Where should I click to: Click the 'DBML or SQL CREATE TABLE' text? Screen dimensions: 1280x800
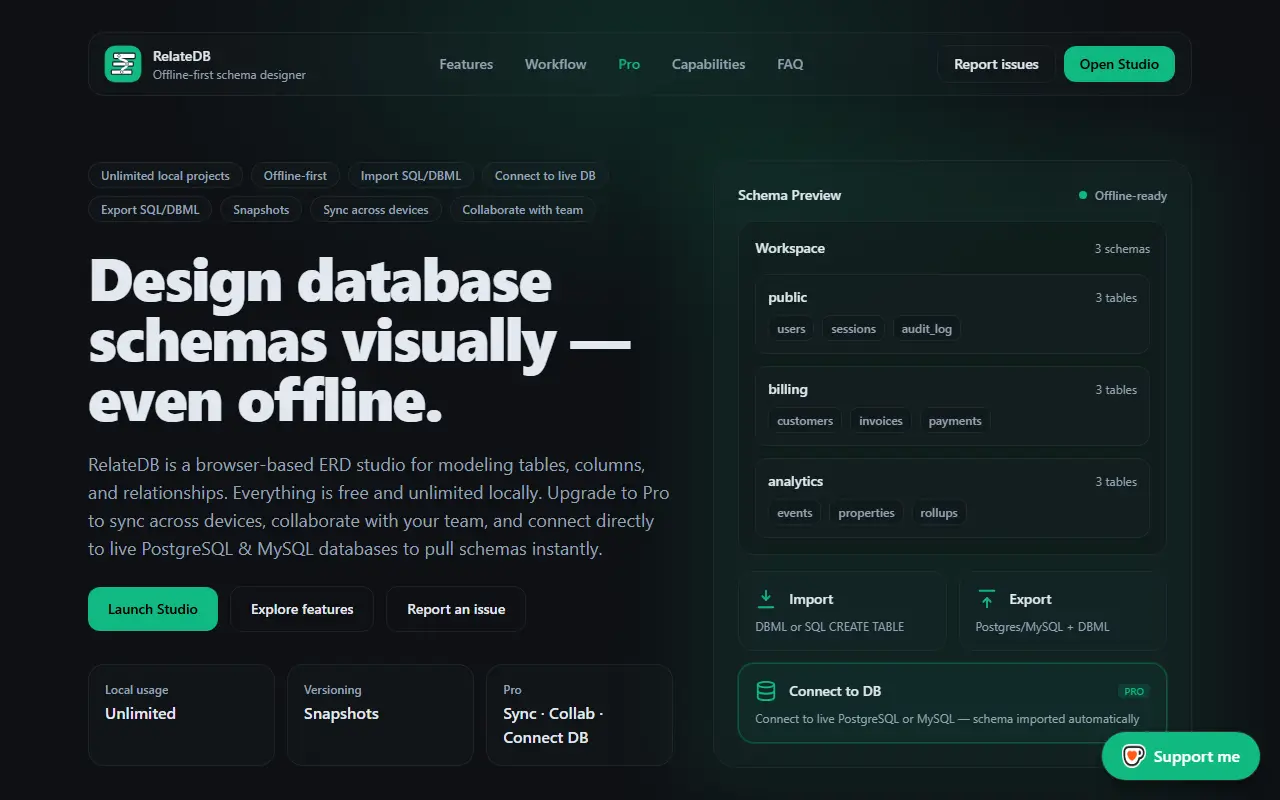click(x=829, y=627)
